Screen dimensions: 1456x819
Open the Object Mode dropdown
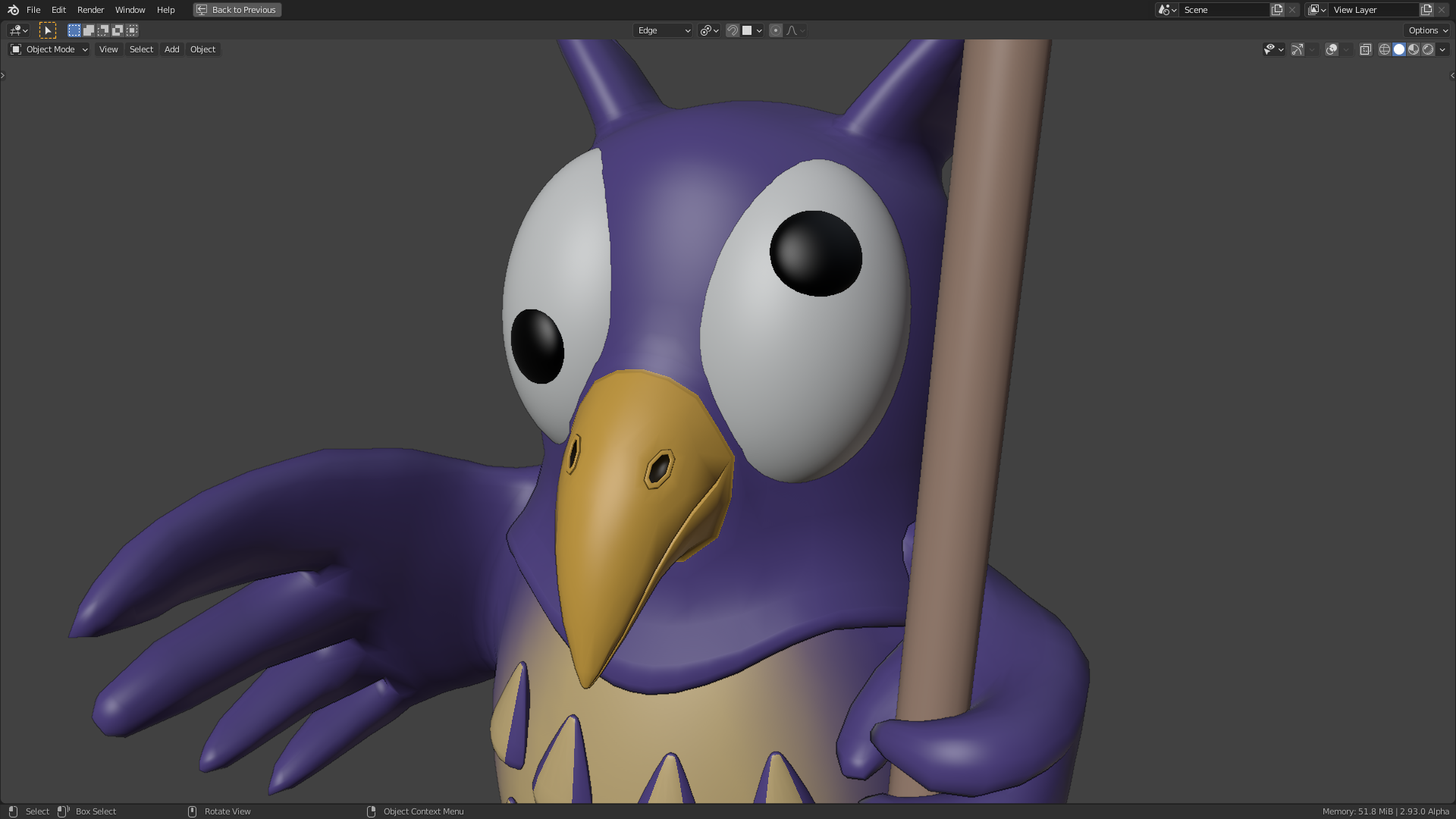click(x=49, y=49)
